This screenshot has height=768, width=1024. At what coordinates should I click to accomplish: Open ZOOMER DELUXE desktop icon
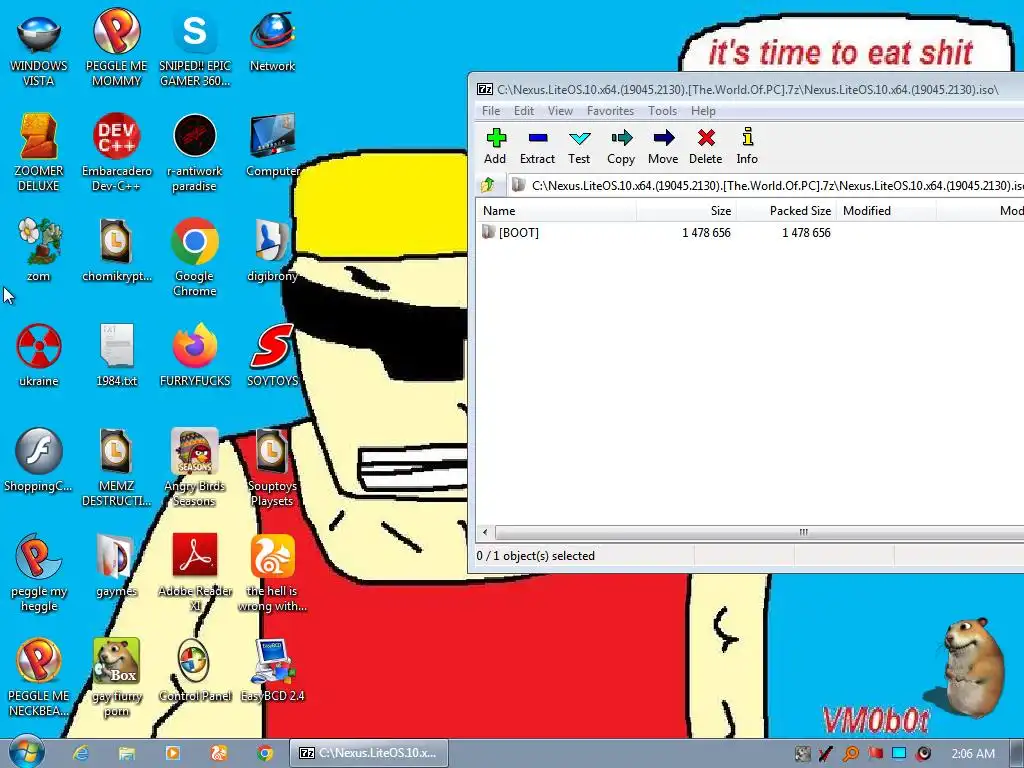pos(39,153)
